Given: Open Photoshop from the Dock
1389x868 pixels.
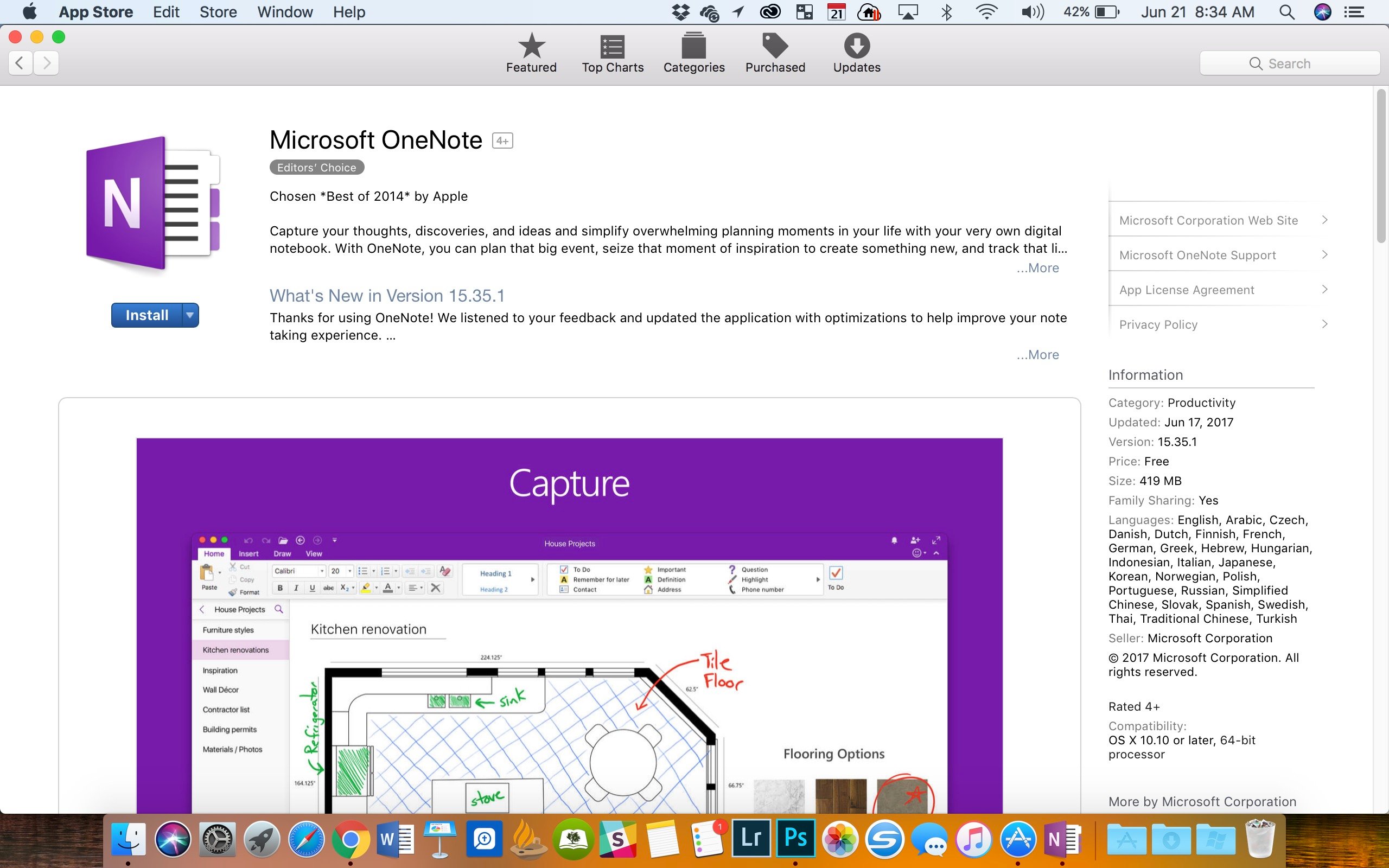Looking at the screenshot, I should (x=795, y=838).
